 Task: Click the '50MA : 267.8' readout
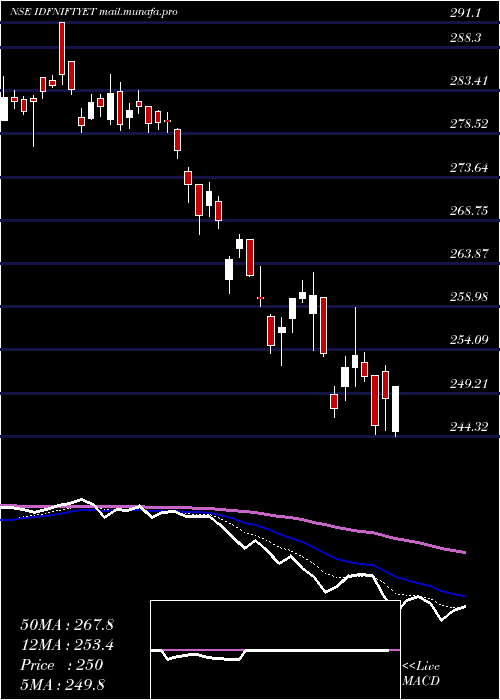pyautogui.click(x=67, y=625)
